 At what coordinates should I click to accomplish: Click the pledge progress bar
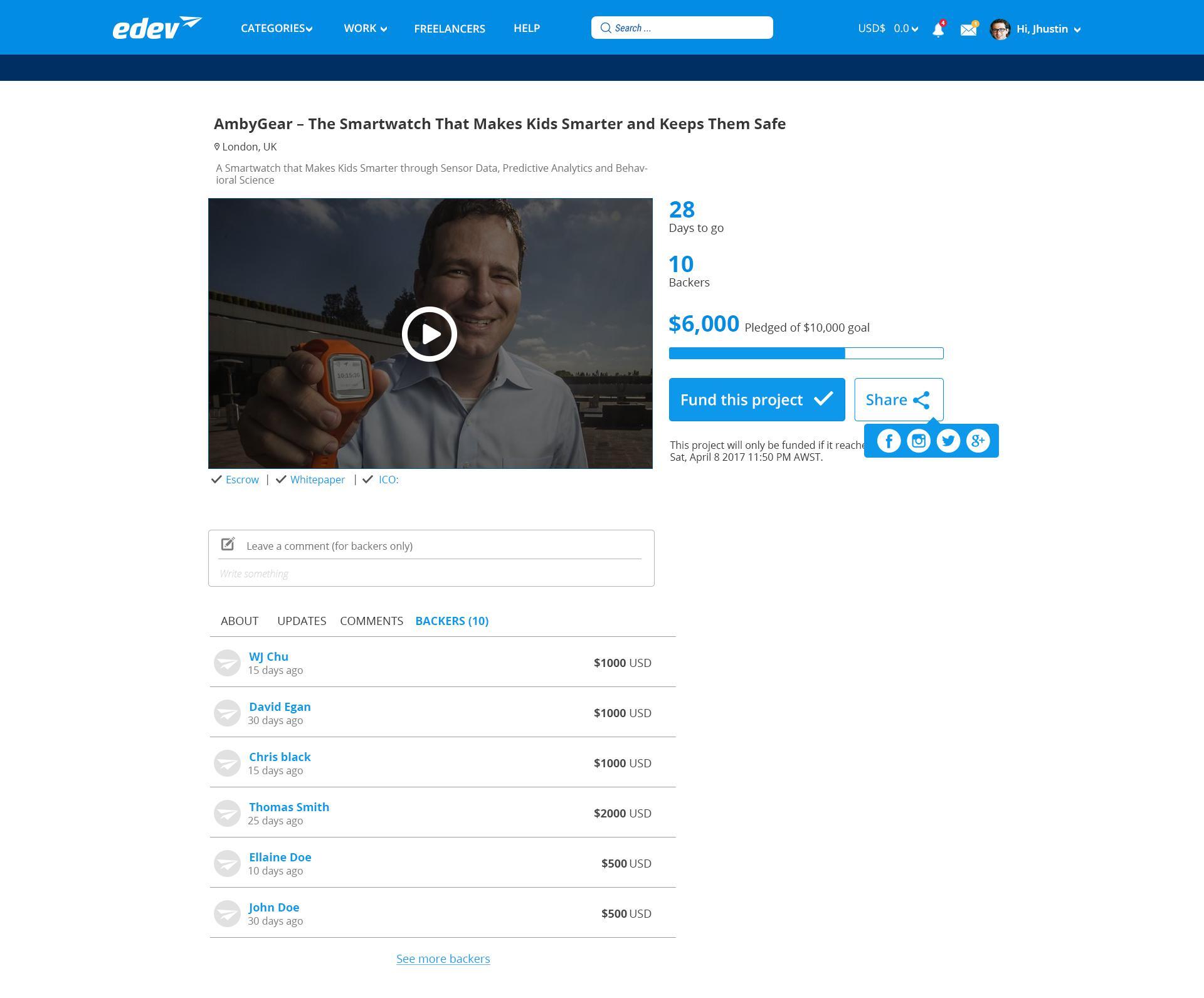pyautogui.click(x=806, y=353)
